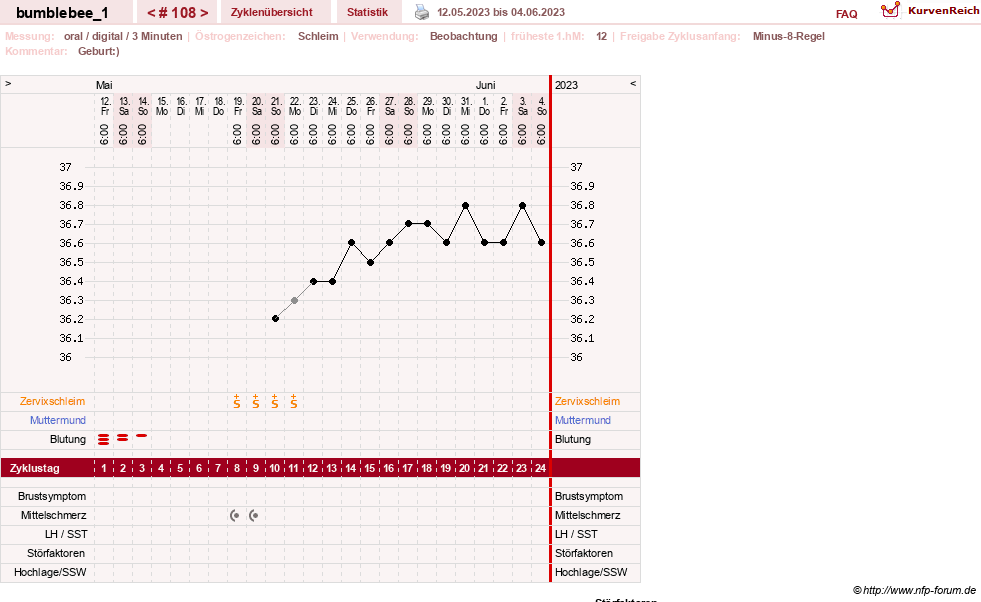
Task: Click the 'Juni' month label
Action: pos(485,85)
